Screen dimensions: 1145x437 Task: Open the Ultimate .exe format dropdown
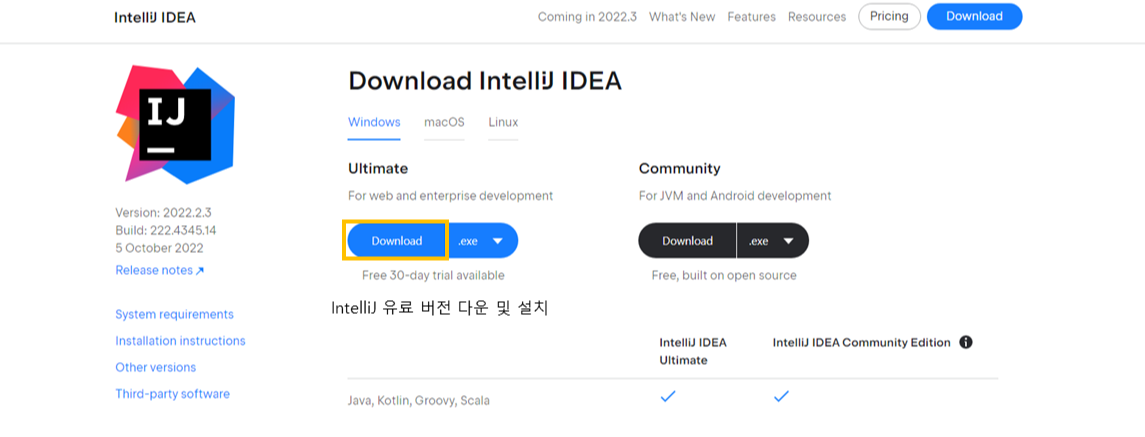click(483, 240)
